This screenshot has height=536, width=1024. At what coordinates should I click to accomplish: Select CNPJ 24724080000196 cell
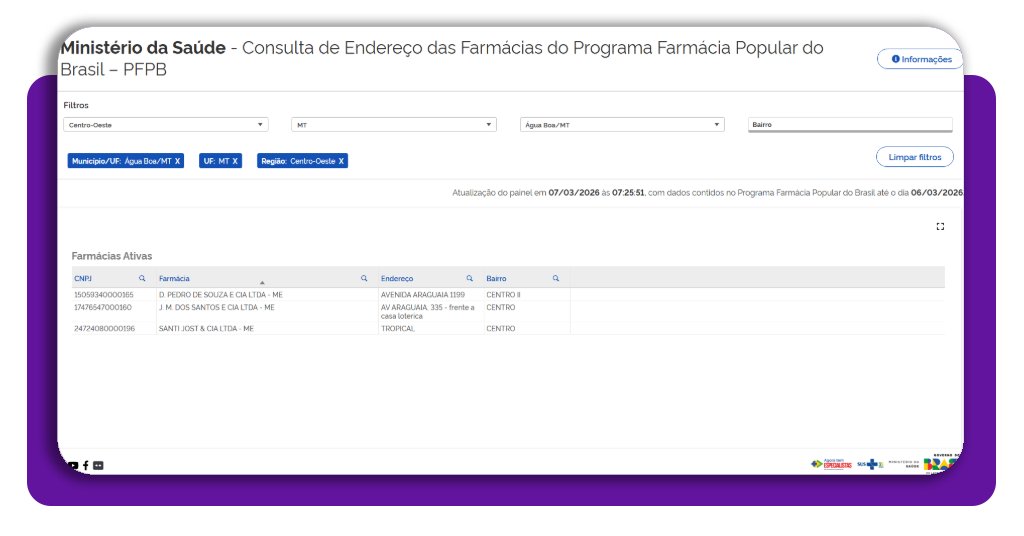104,329
